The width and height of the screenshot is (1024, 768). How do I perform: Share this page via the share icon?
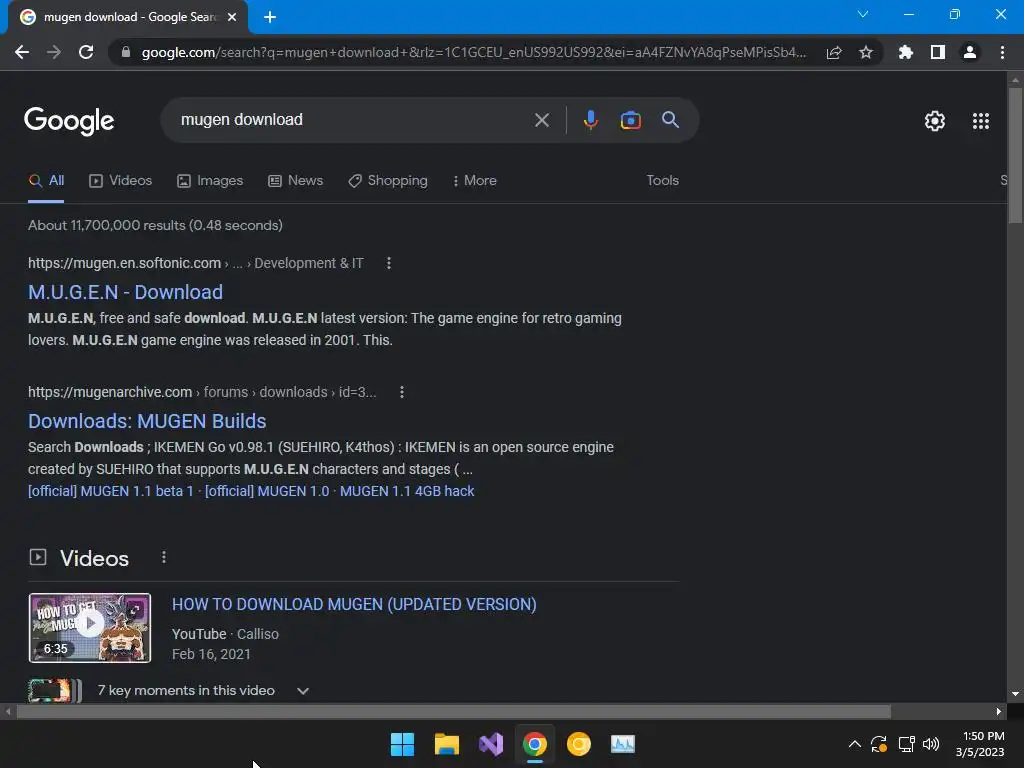[x=834, y=52]
